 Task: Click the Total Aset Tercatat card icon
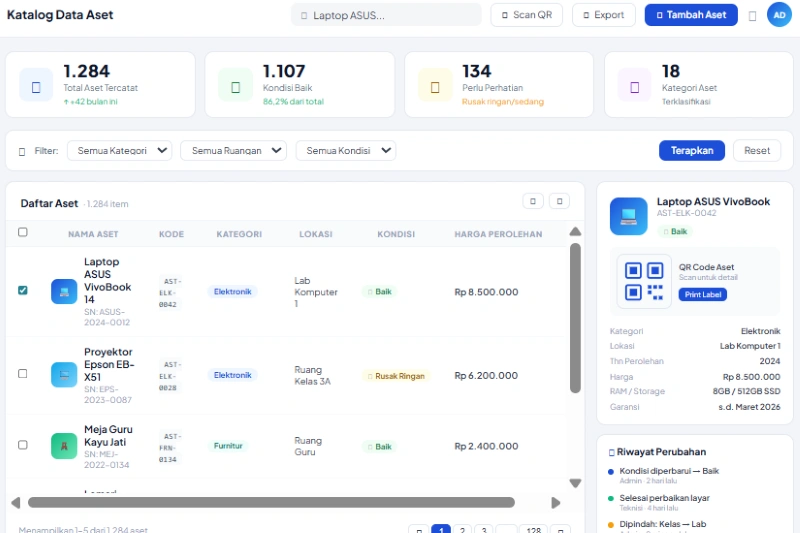[36, 87]
